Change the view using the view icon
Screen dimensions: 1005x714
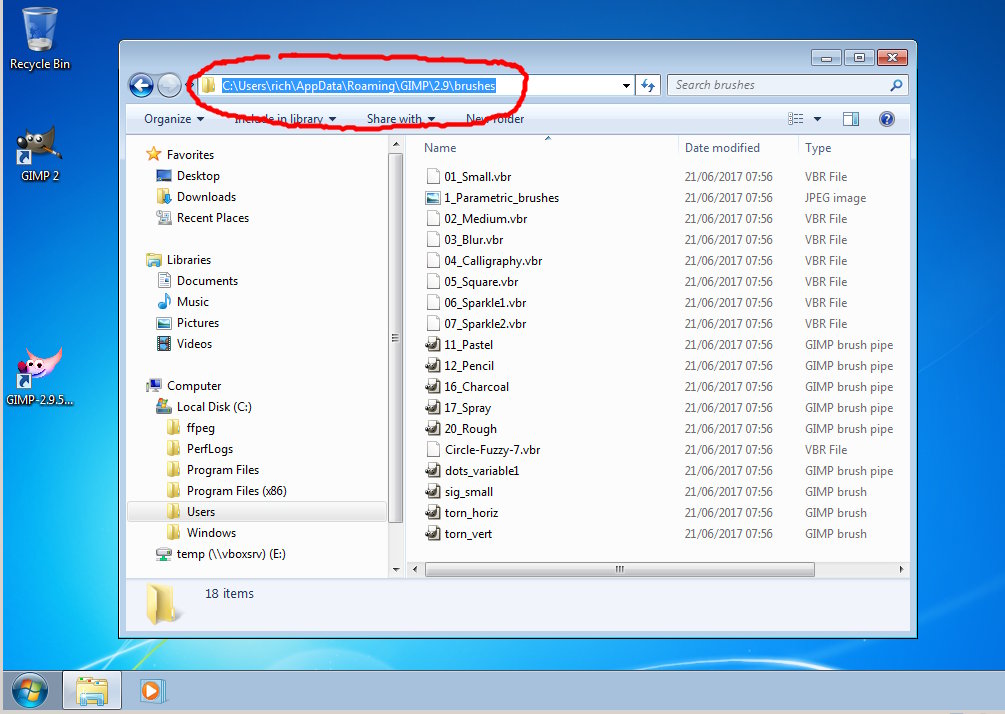(x=795, y=119)
